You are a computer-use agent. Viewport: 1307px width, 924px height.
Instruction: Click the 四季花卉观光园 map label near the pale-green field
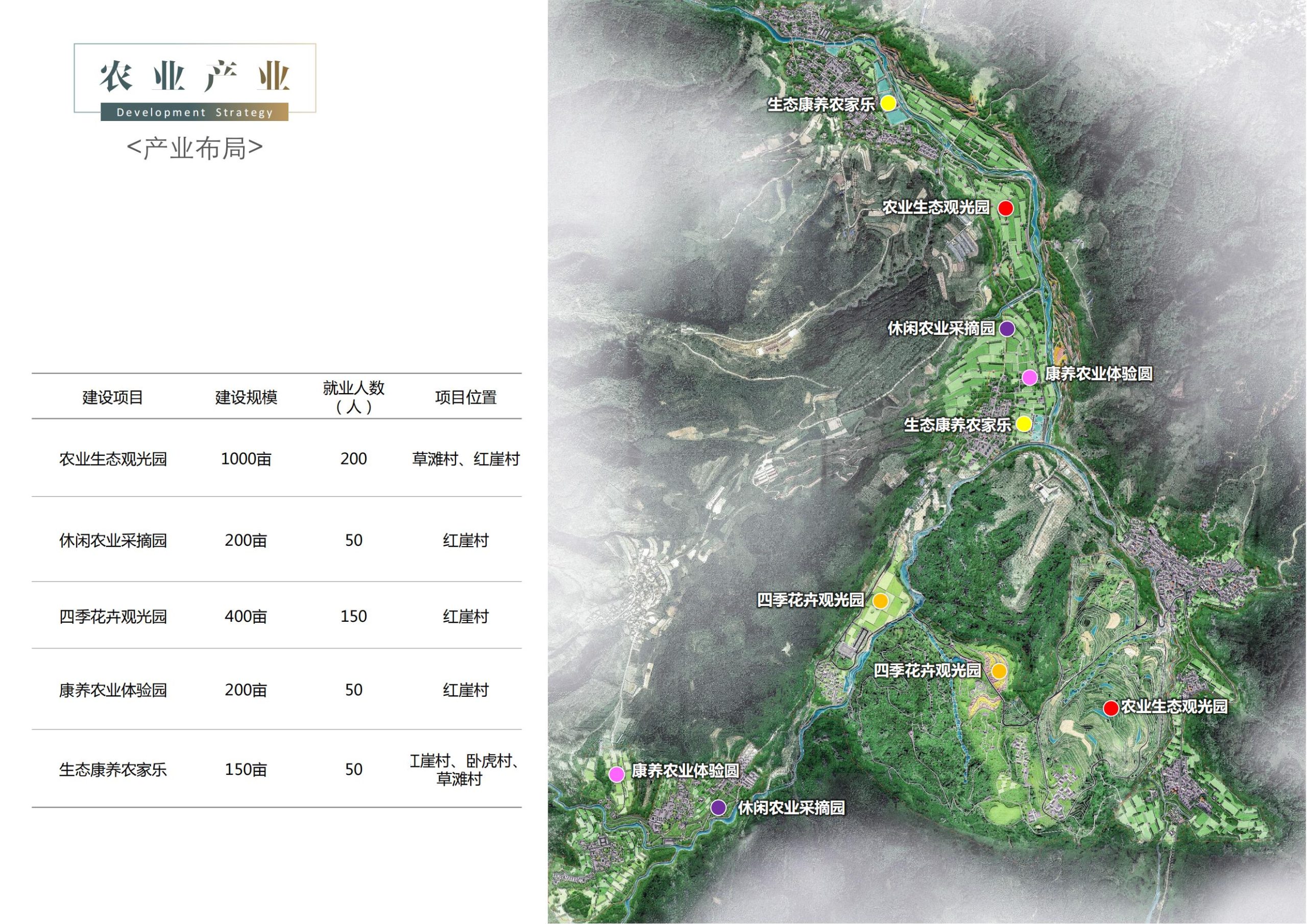[811, 600]
